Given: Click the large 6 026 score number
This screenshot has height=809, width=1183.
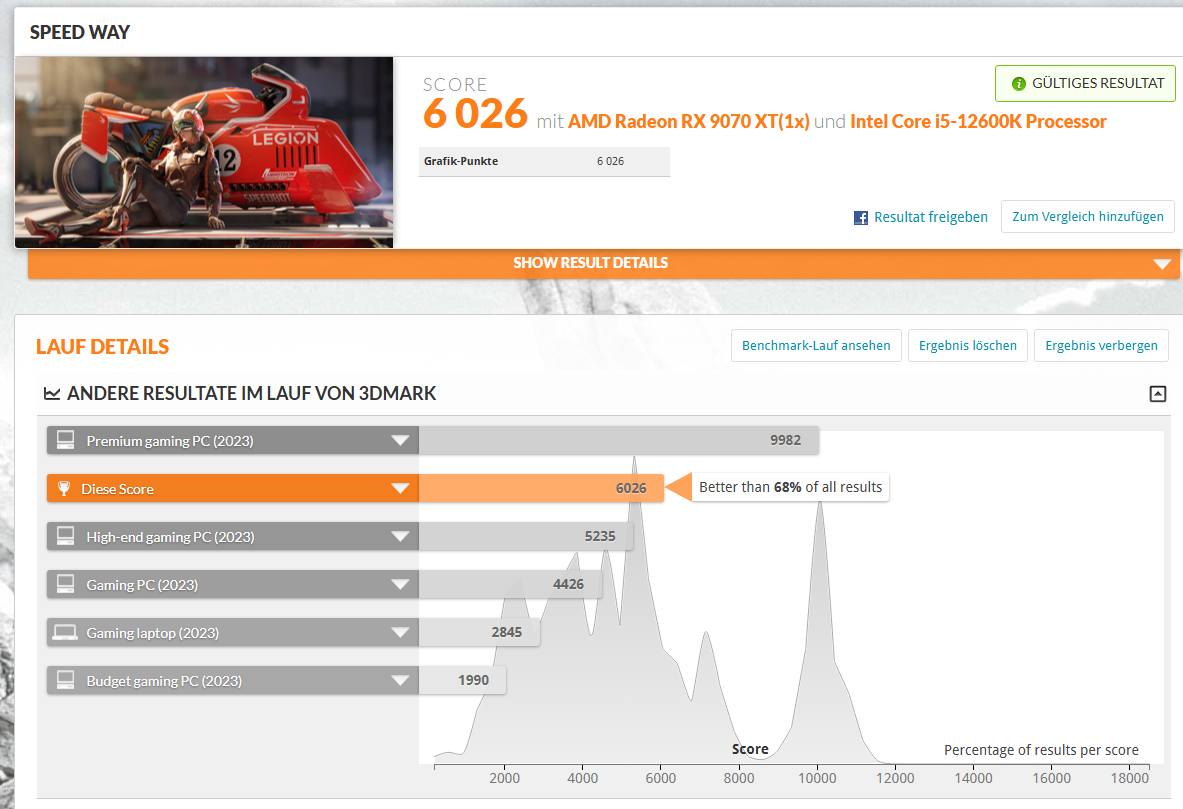Looking at the screenshot, I should coord(475,114).
